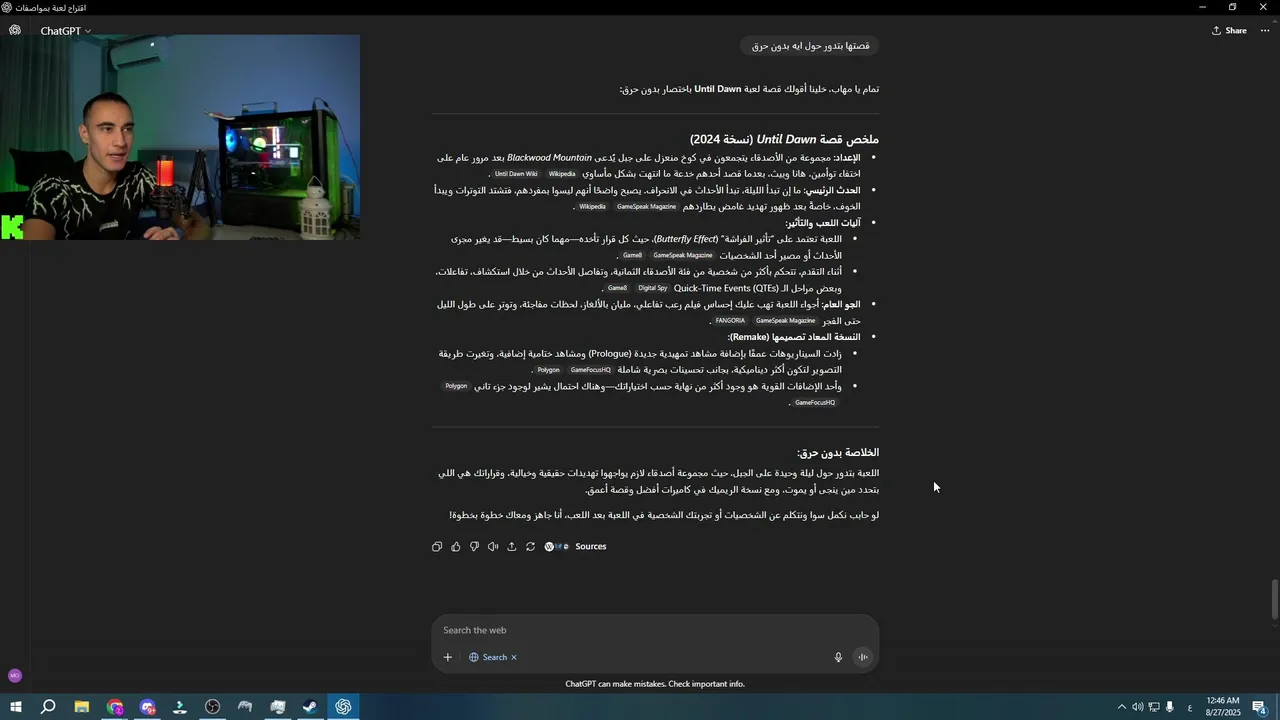Click the user profile avatar at bottom left
Screen dimensions: 1280x720
(x=15, y=676)
